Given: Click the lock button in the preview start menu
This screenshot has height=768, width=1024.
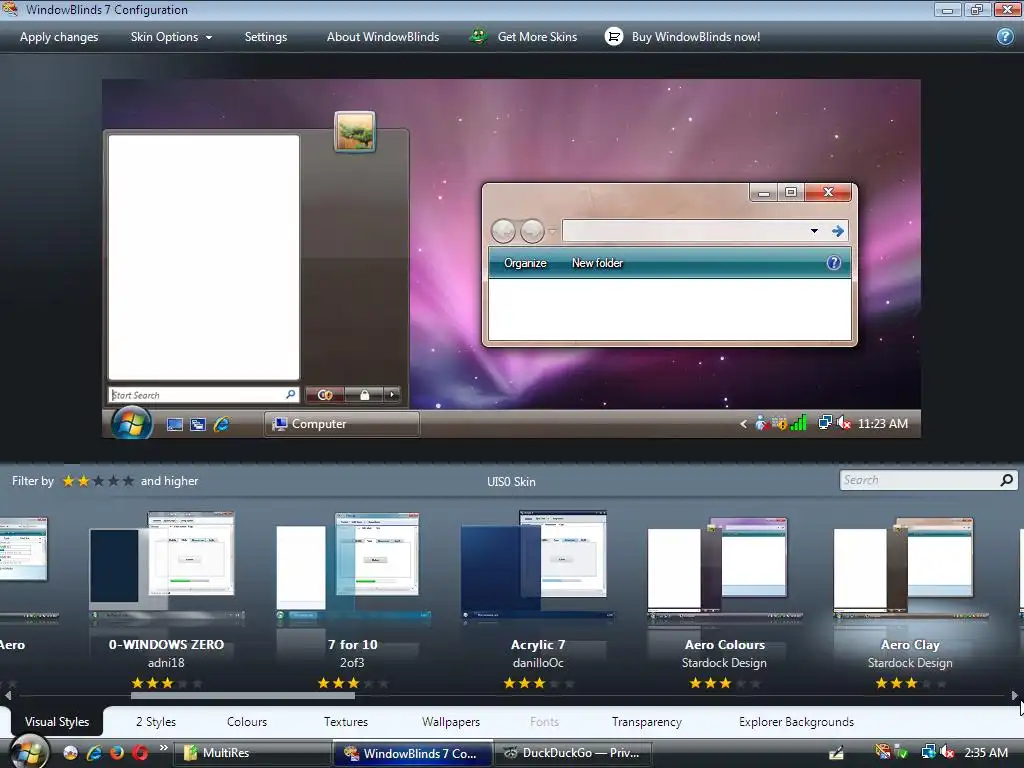Looking at the screenshot, I should (x=364, y=394).
